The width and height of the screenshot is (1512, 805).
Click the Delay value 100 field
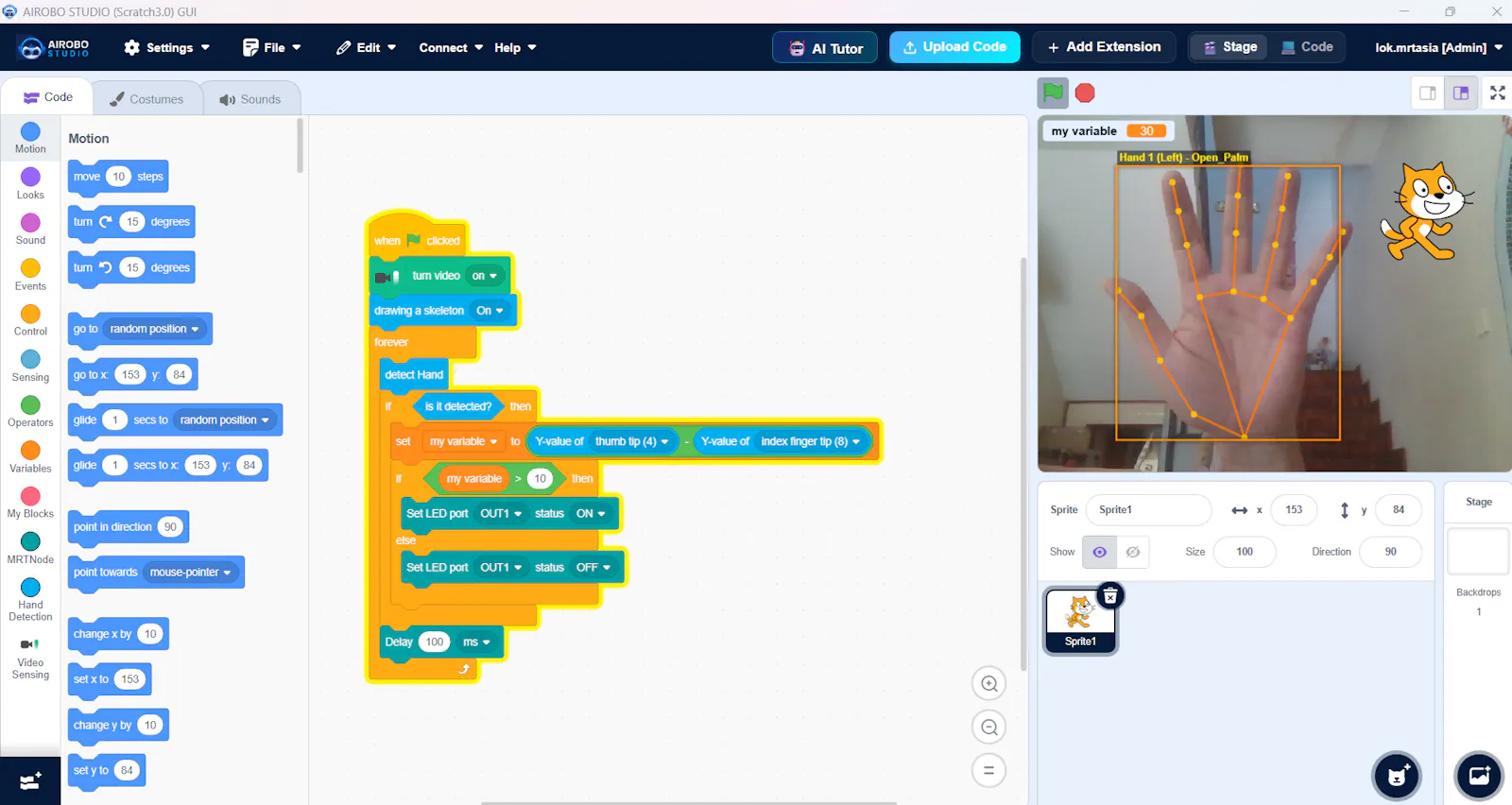(x=434, y=642)
